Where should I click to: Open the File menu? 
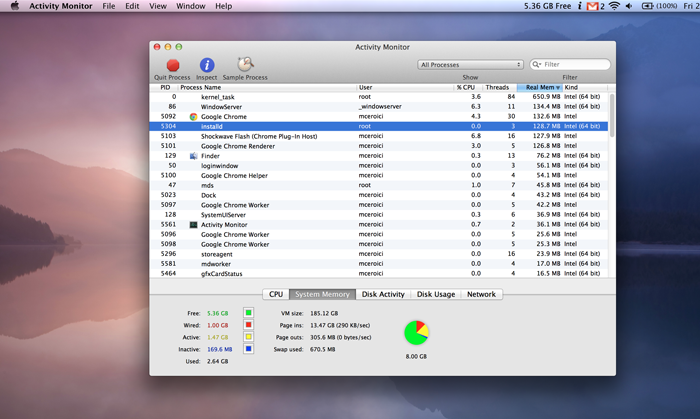[108, 6]
